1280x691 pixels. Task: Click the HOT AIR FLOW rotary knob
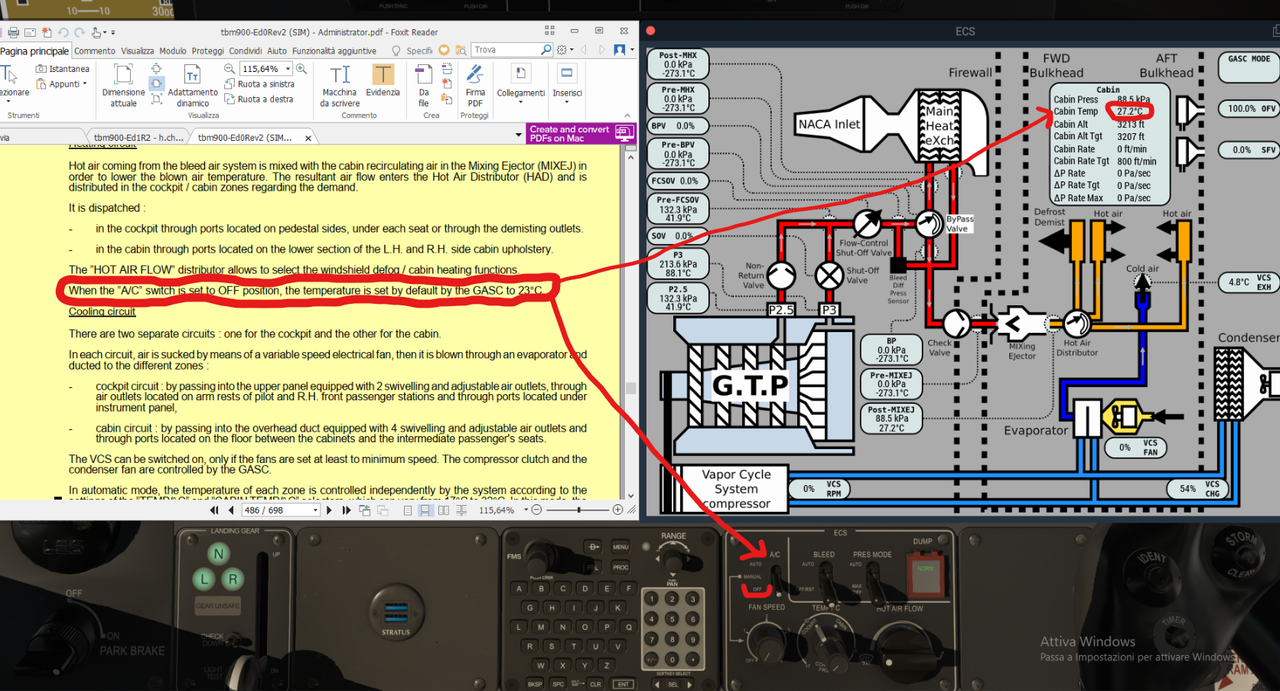906,652
